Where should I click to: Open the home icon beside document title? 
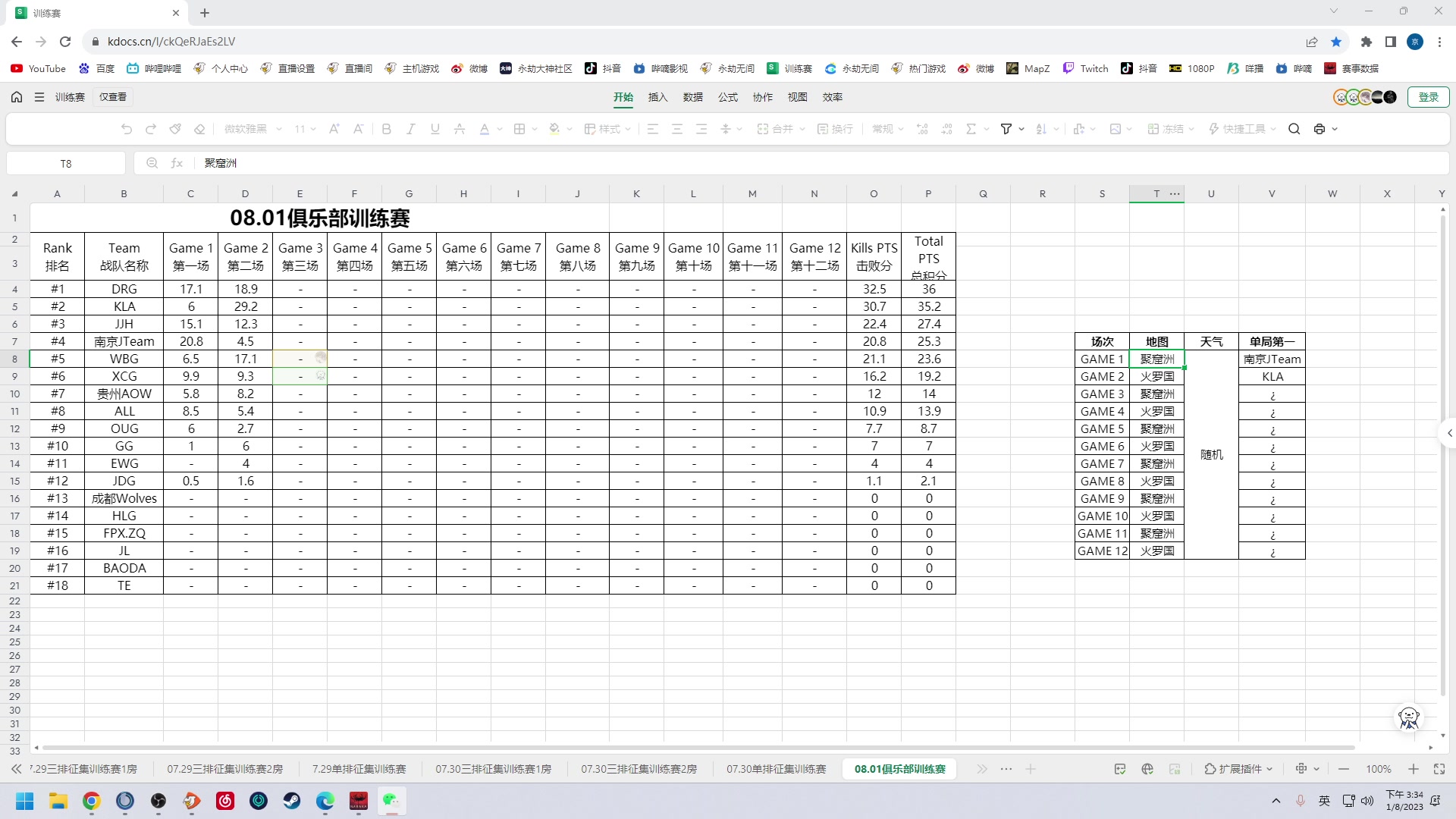point(17,97)
